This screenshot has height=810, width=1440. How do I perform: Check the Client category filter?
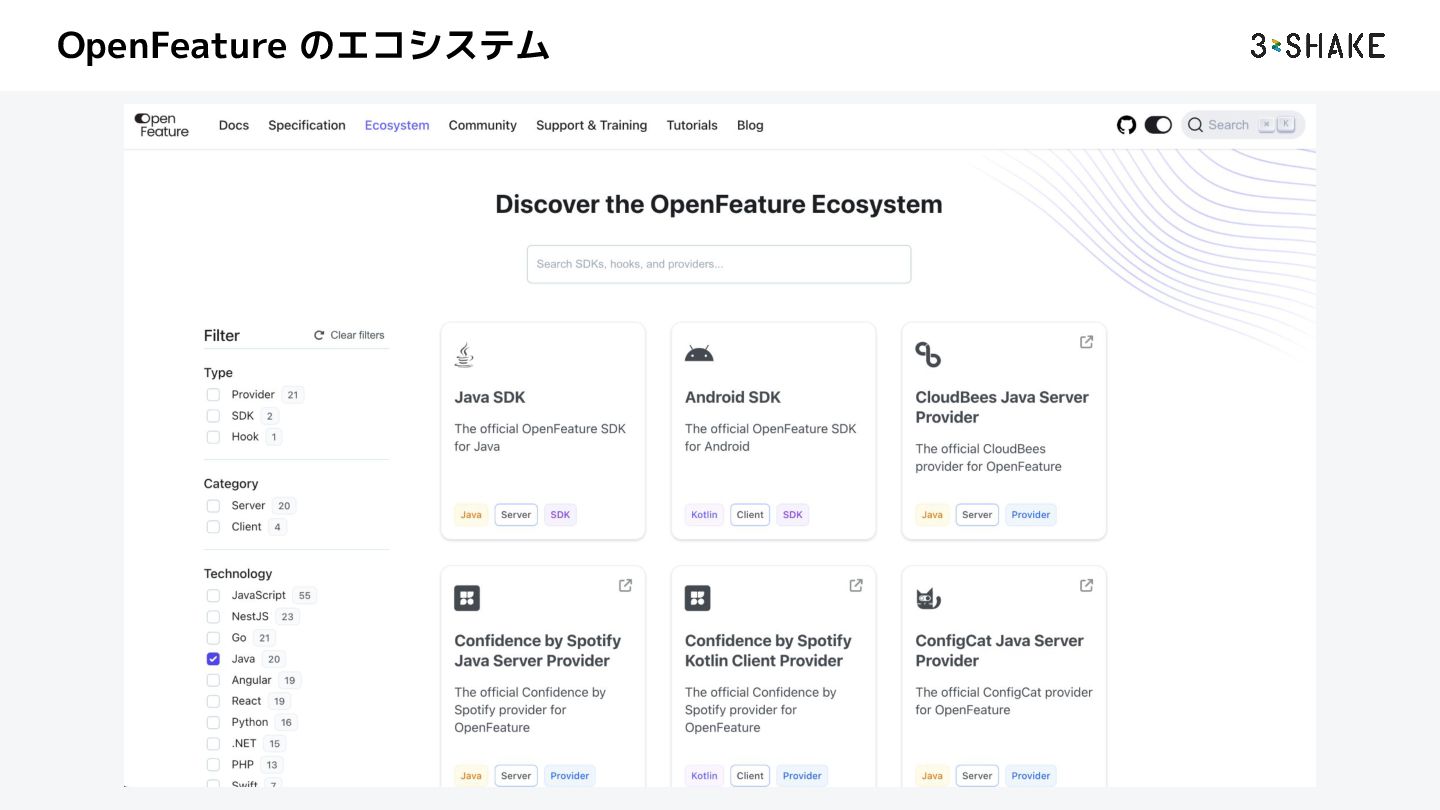tap(213, 527)
